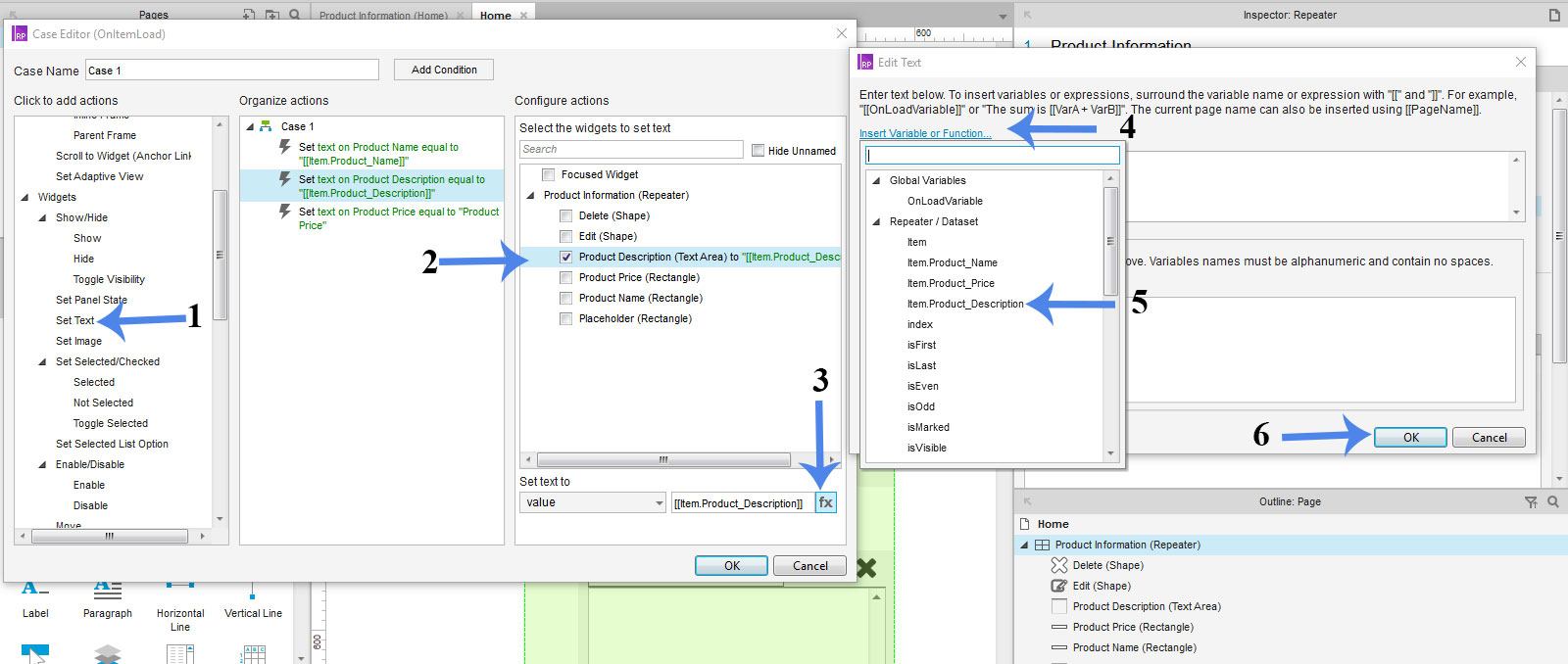Screen dimensions: 1568x664
Task: Check the Edit (Shape) checkbox in Case Editor
Action: 565,236
